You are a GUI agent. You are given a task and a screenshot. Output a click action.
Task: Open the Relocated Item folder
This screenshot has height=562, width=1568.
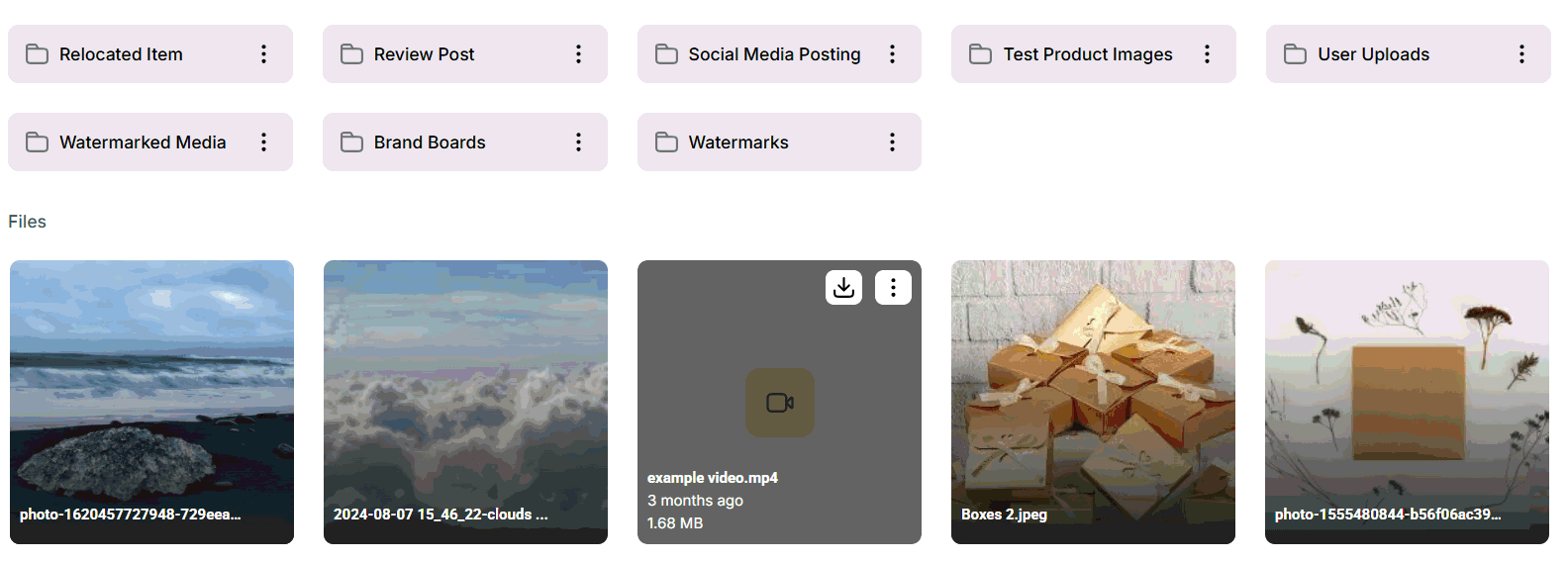click(x=121, y=54)
